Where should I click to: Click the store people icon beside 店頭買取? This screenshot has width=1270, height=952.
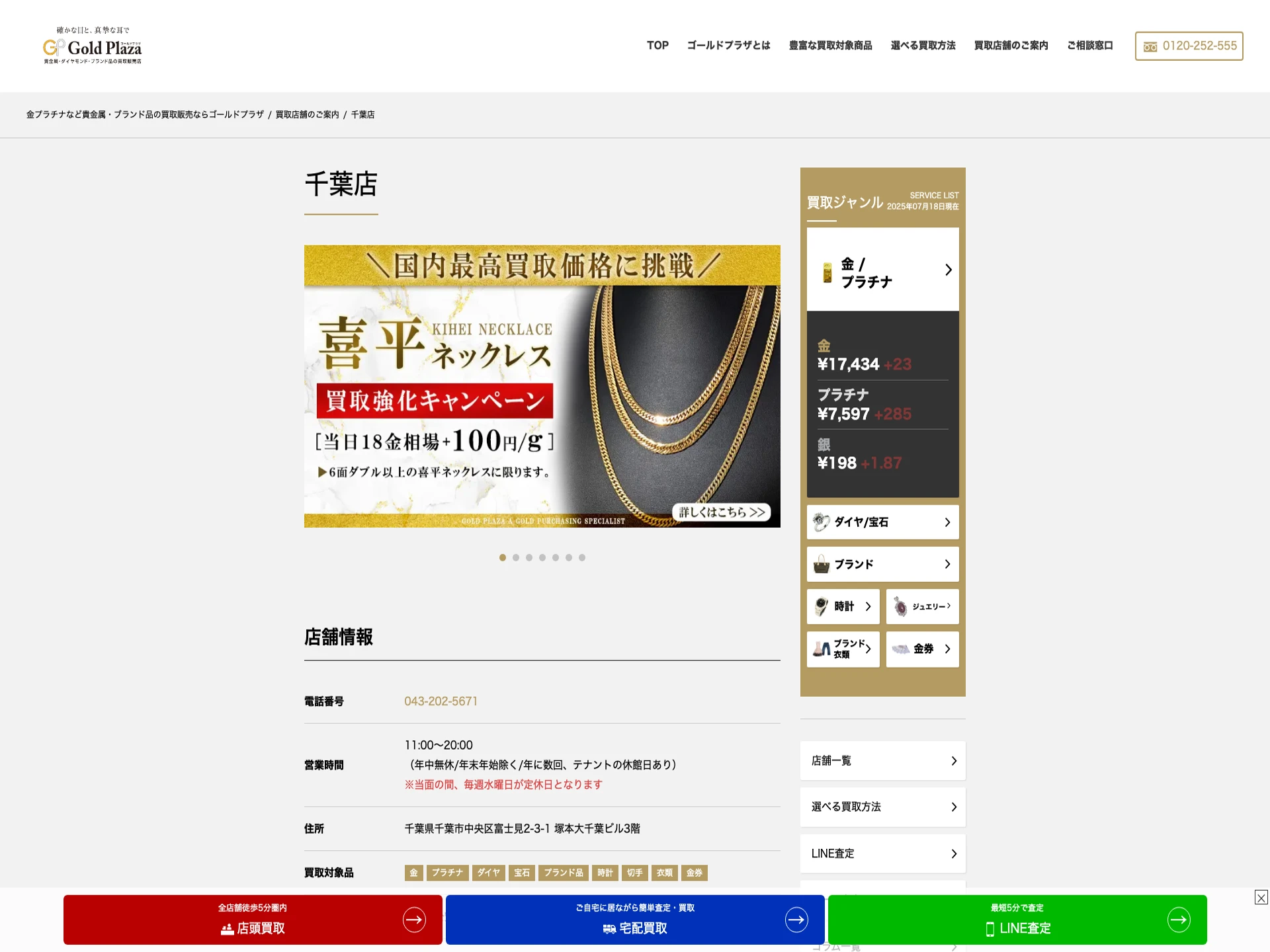[x=228, y=929]
